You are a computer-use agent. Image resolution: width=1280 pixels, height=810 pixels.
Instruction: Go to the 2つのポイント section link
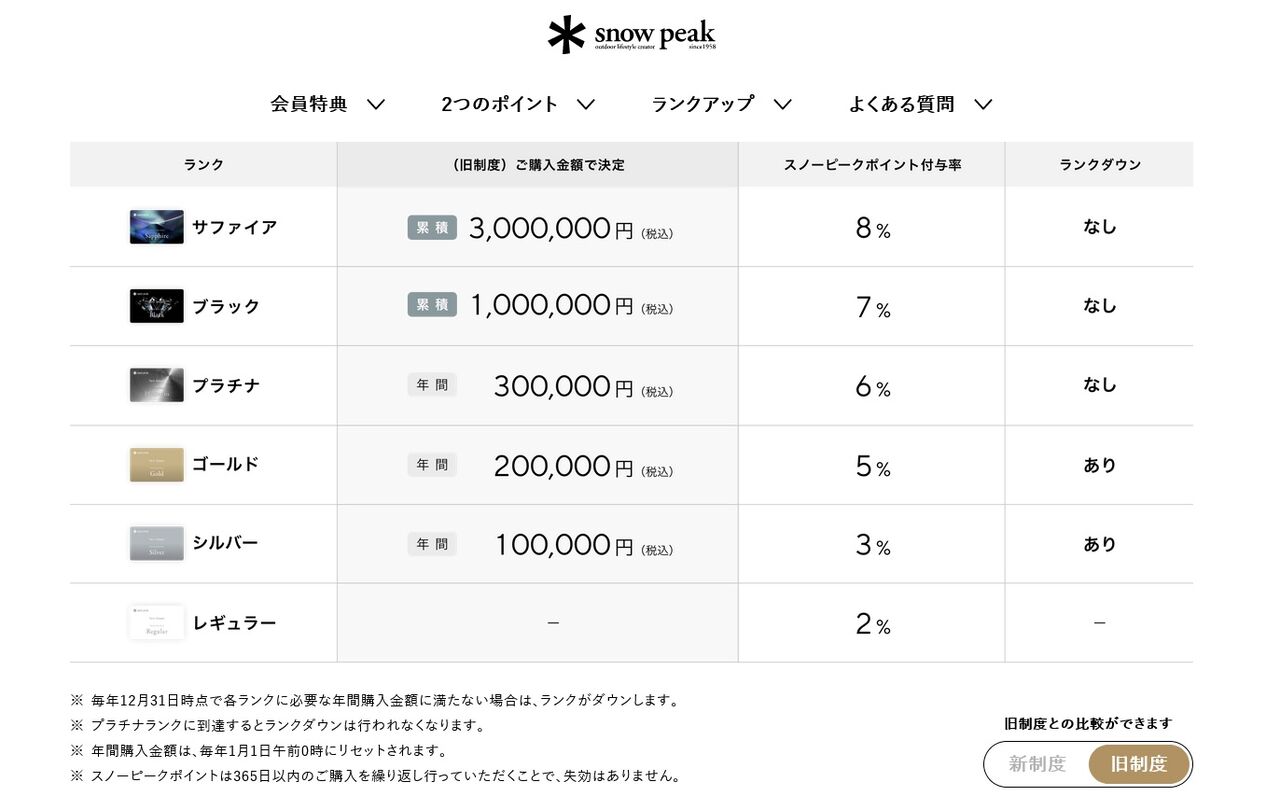tap(500, 104)
